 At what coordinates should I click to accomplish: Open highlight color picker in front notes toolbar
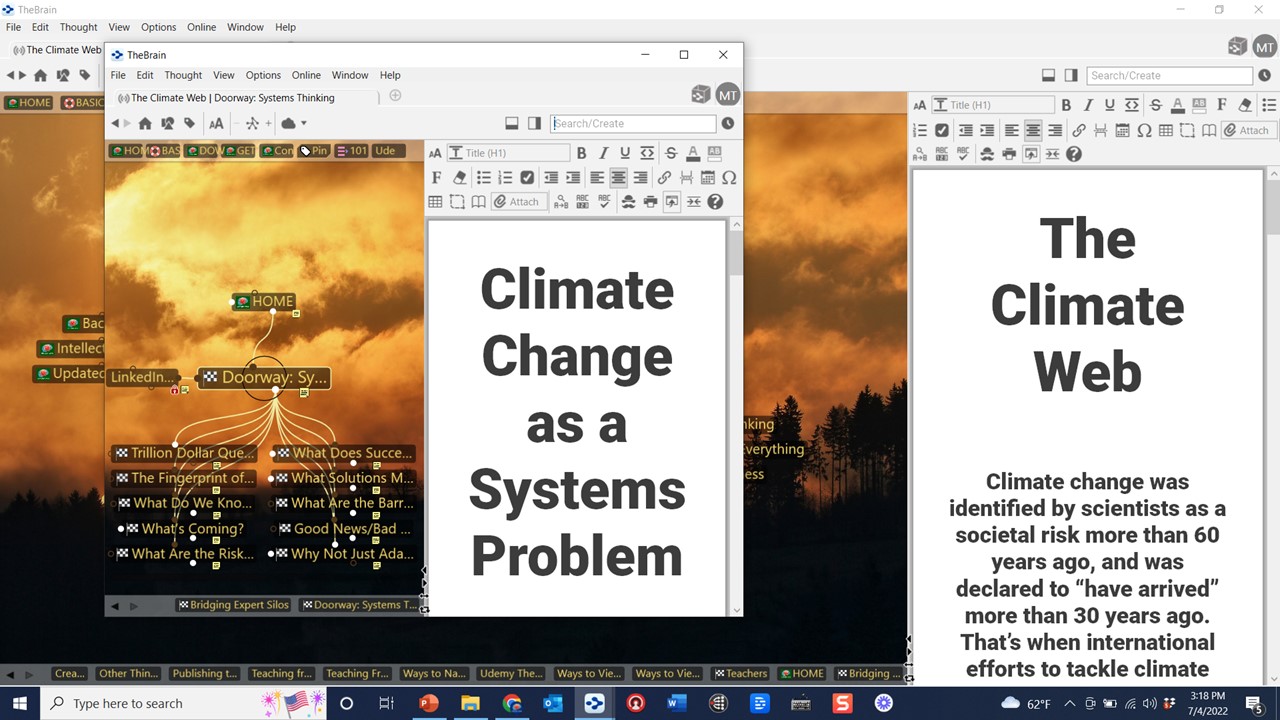pos(714,153)
